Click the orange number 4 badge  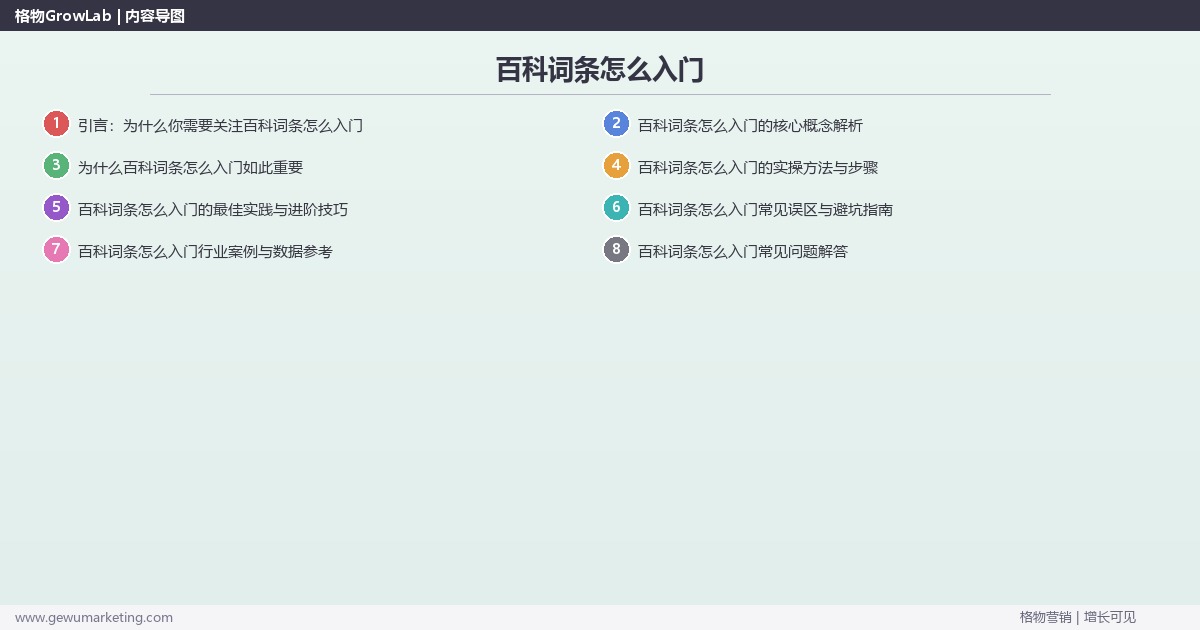[616, 166]
